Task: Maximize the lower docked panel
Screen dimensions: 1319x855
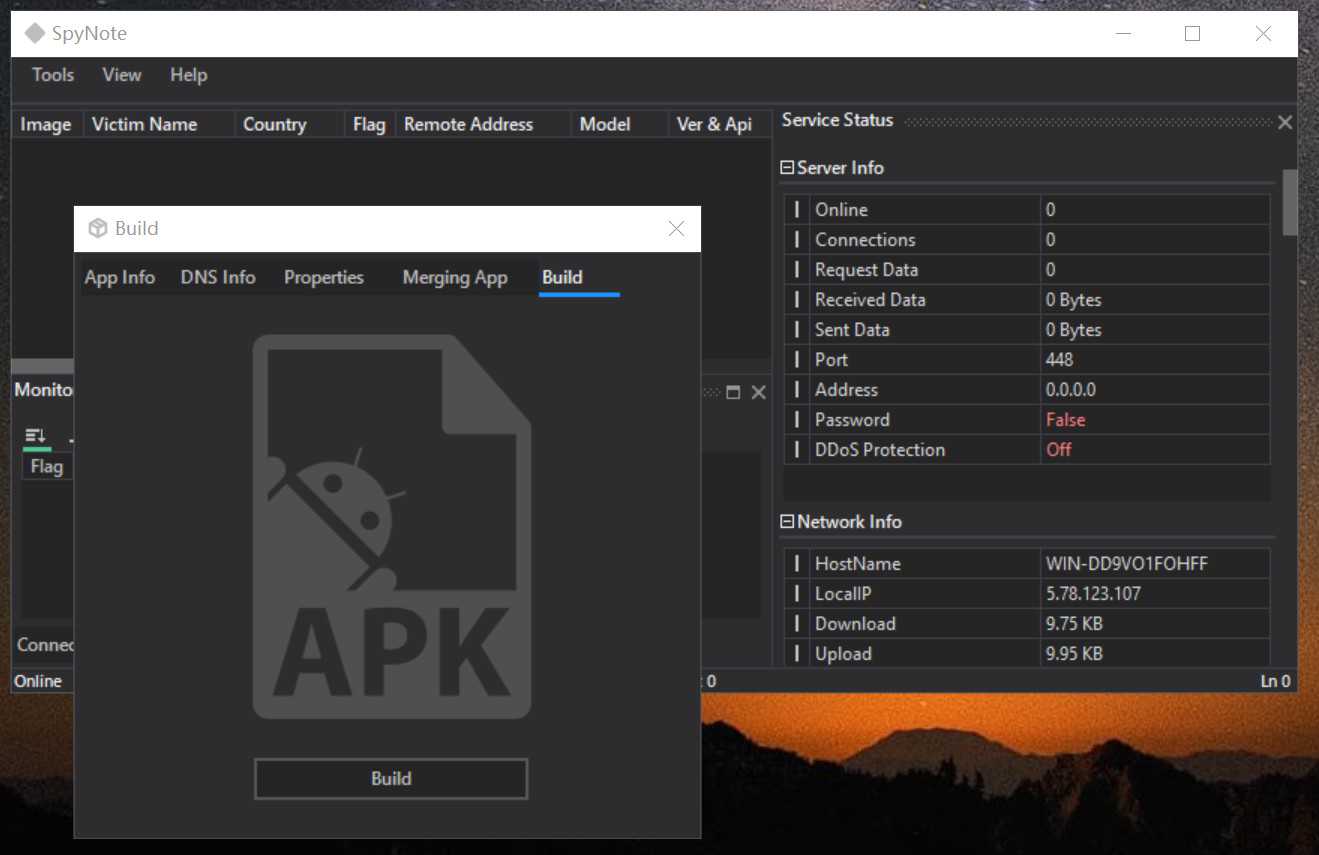Action: [733, 393]
